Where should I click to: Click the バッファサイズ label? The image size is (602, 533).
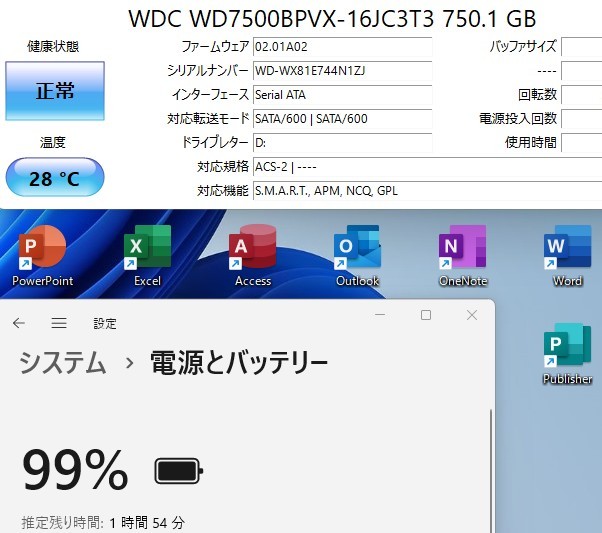point(523,46)
